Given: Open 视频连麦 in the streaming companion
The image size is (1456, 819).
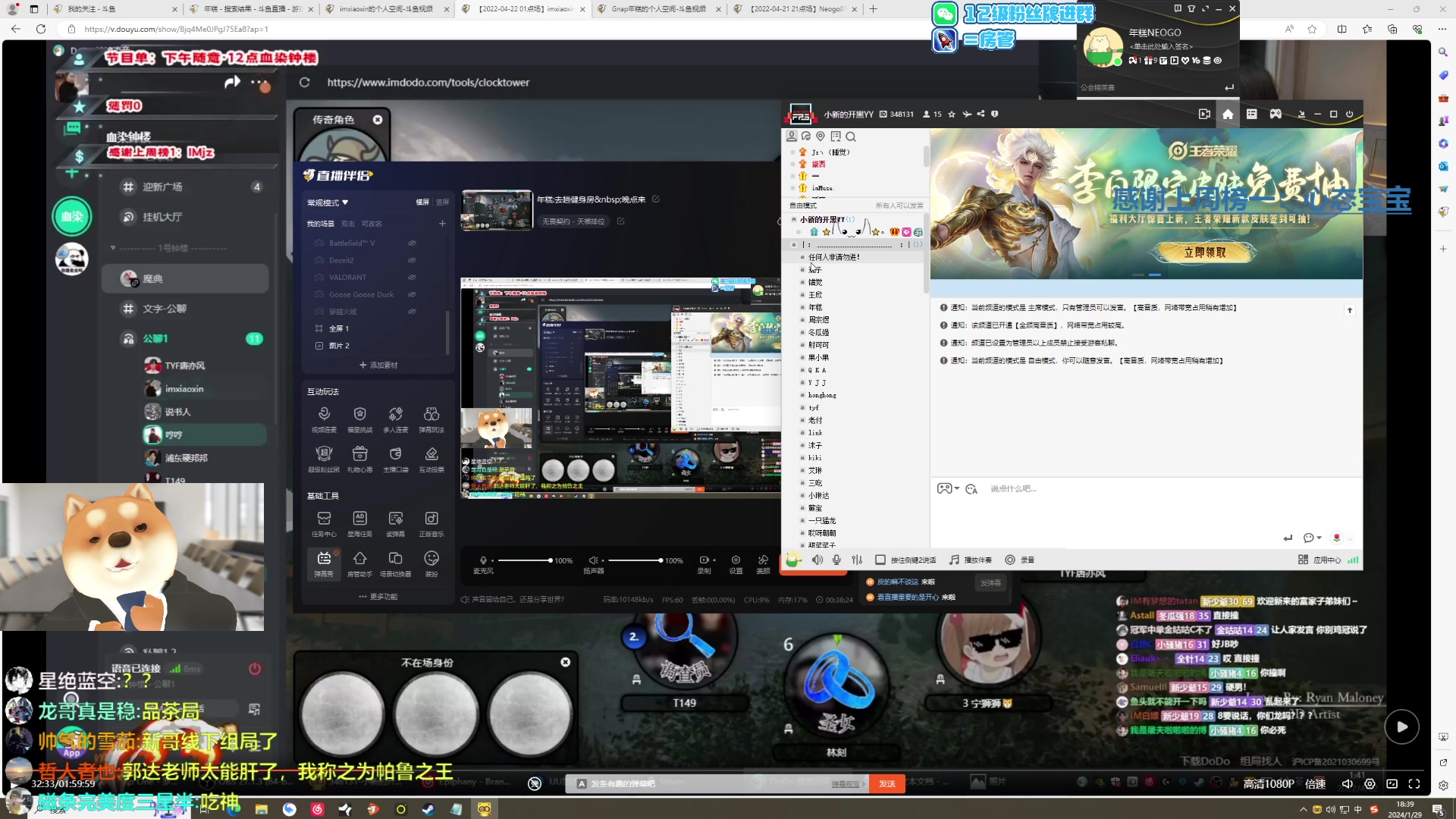Looking at the screenshot, I should (324, 419).
